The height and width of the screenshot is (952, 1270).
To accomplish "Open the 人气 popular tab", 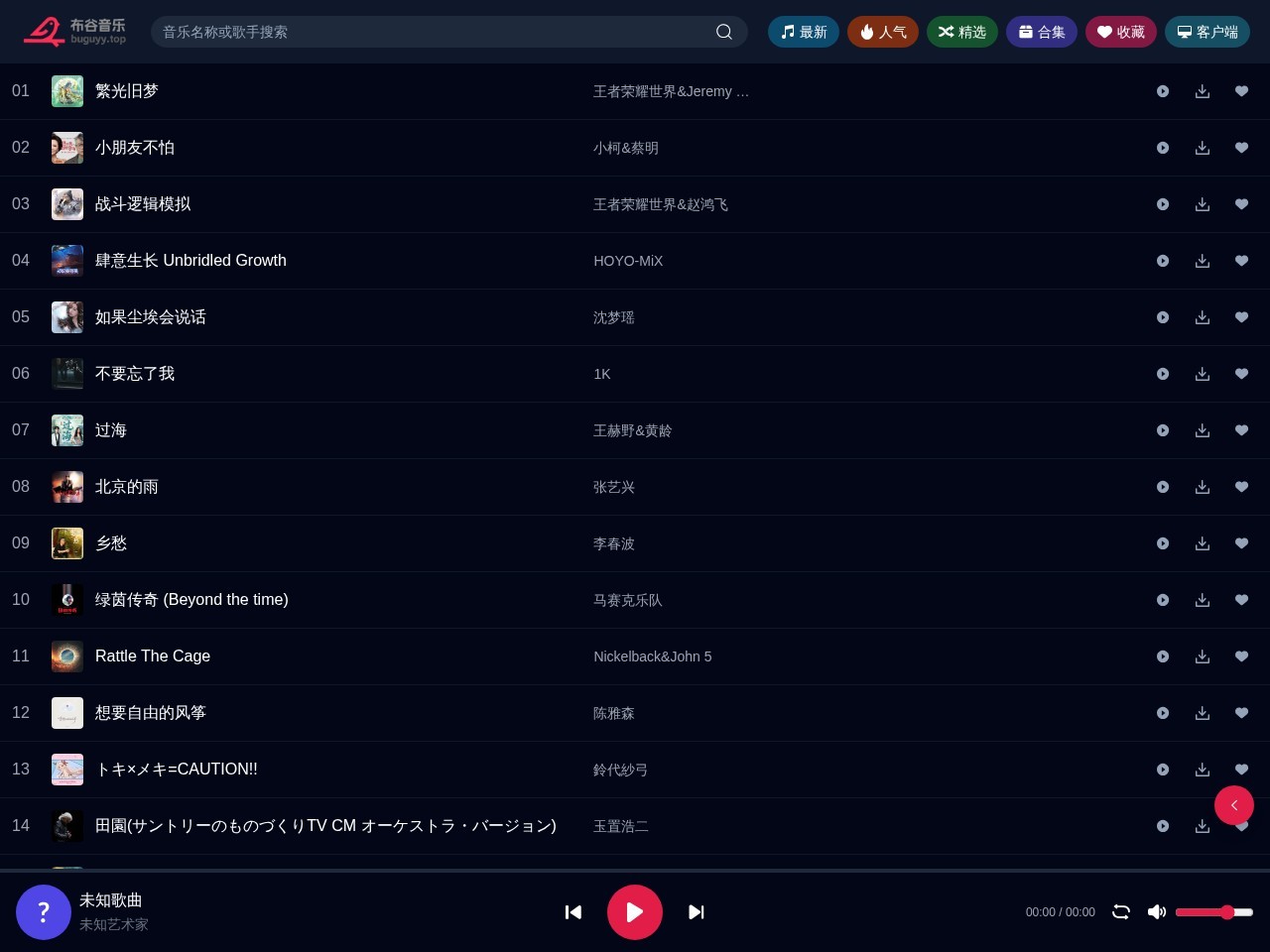I will click(883, 32).
